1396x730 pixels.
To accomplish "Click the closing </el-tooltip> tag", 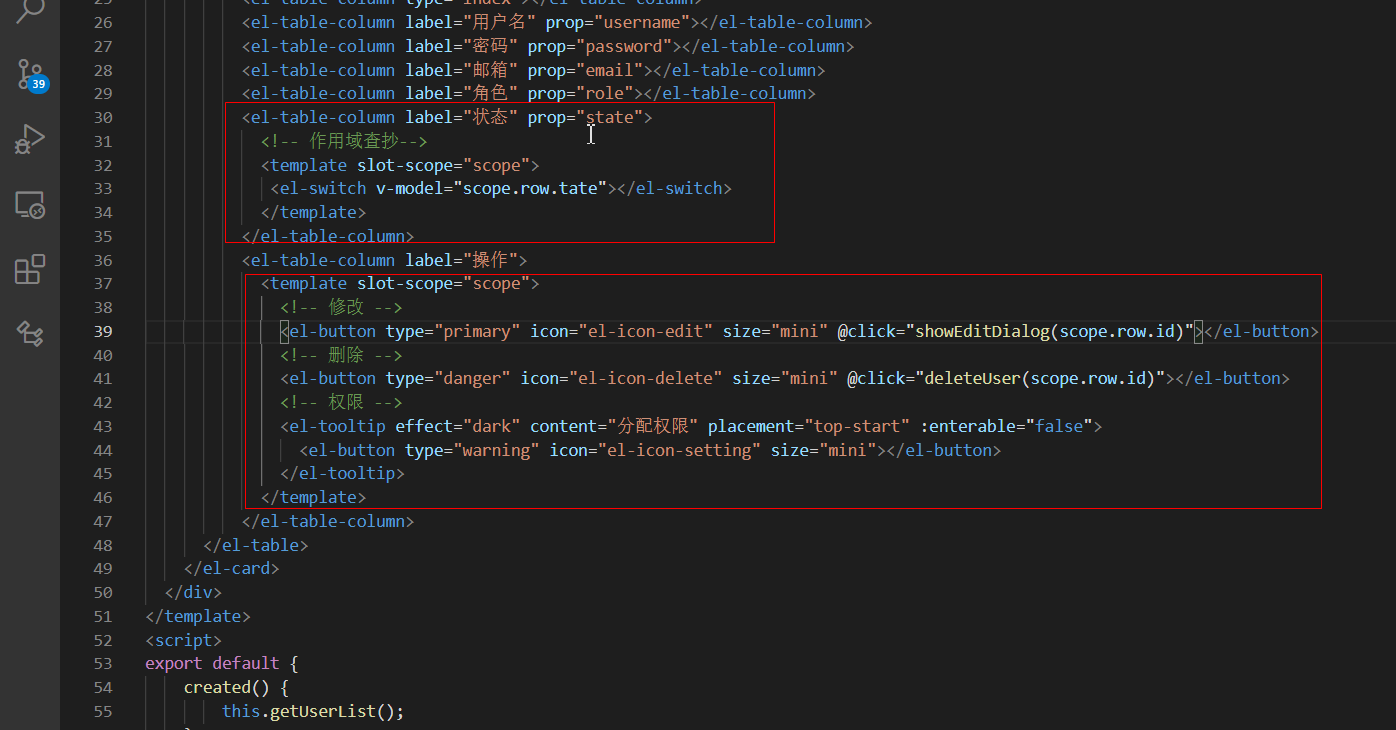I will (343, 473).
